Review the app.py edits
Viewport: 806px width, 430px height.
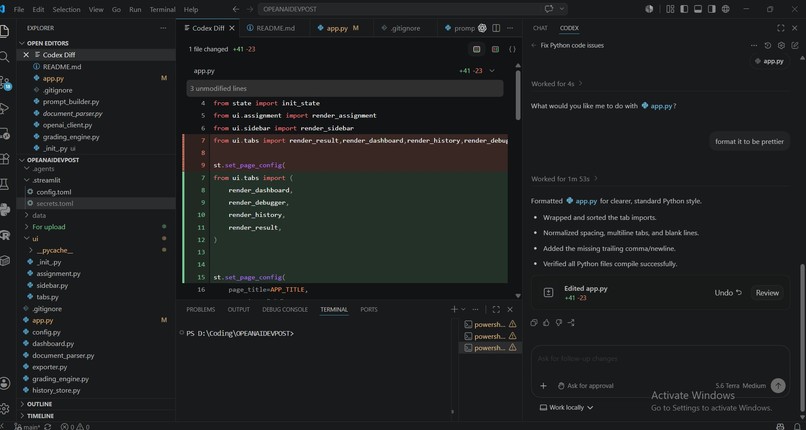tap(767, 293)
